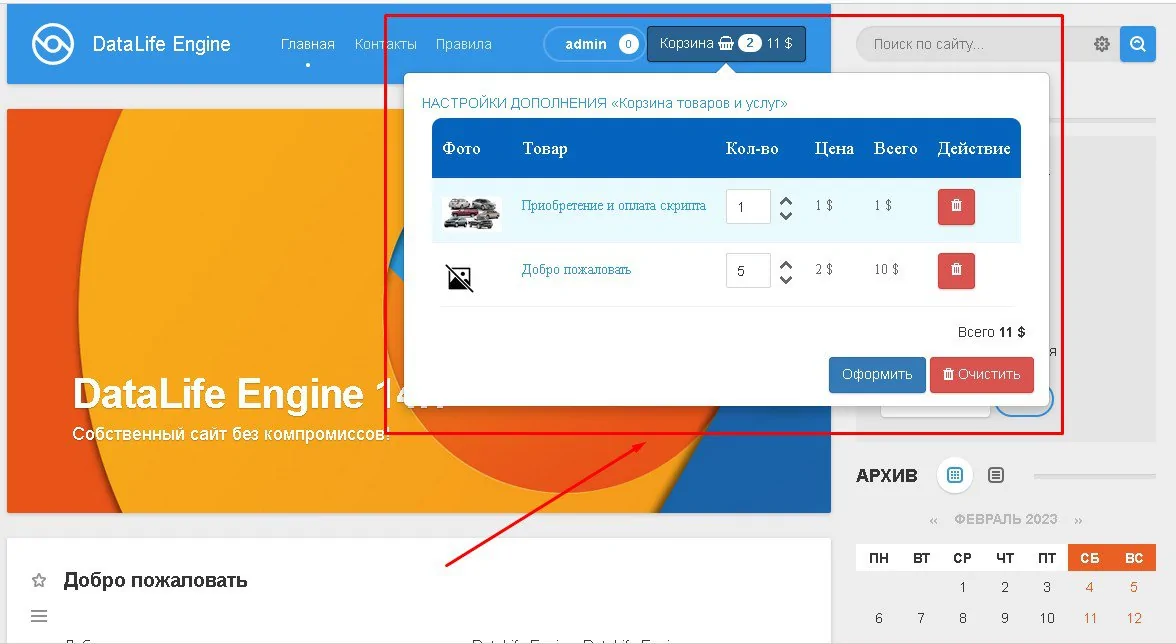Click Очистить to empty the cart
The width and height of the screenshot is (1176, 644).
tap(981, 375)
